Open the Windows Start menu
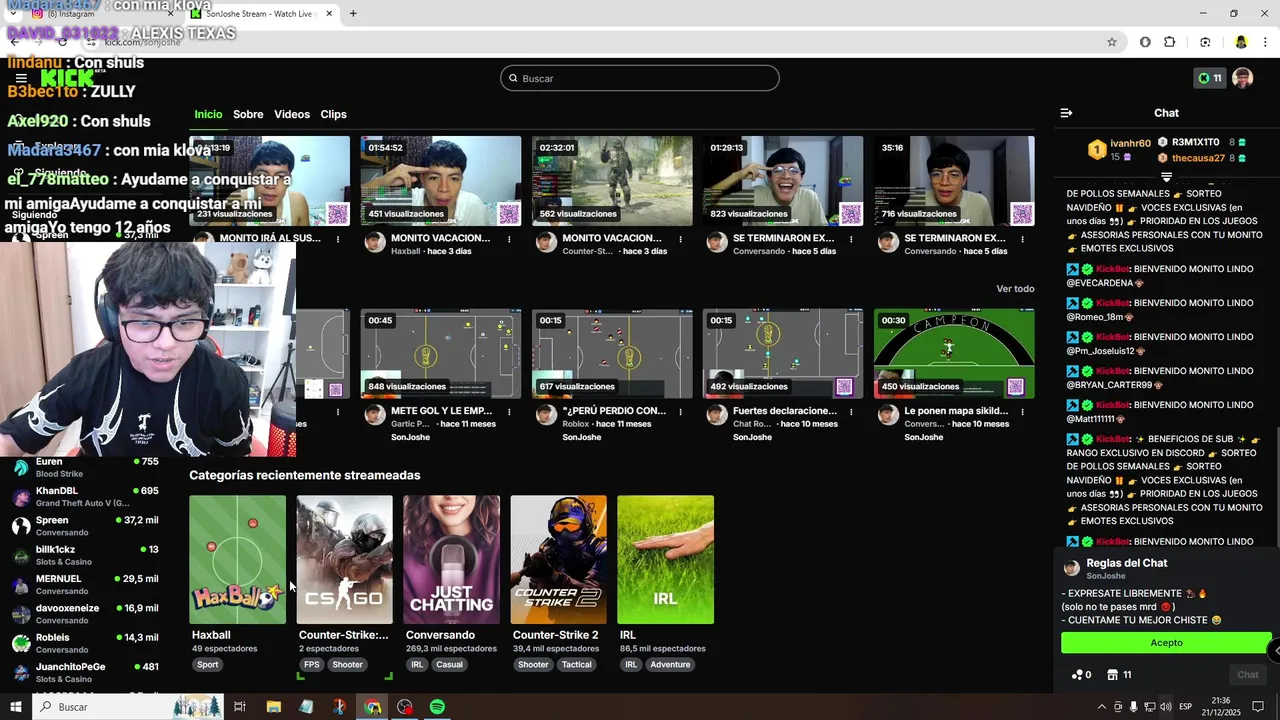Screen dimensions: 1280x720 click(x=16, y=707)
